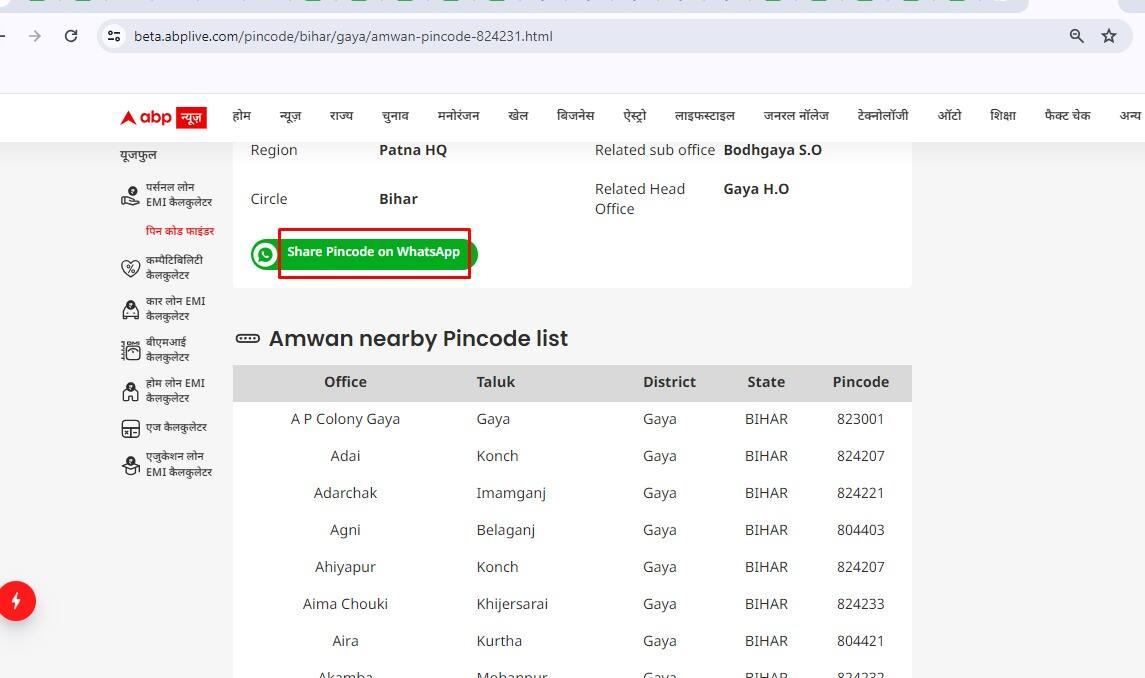The width and height of the screenshot is (1145, 678).
Task: Open the personal loan EMI calculator icon
Action: 130,195
